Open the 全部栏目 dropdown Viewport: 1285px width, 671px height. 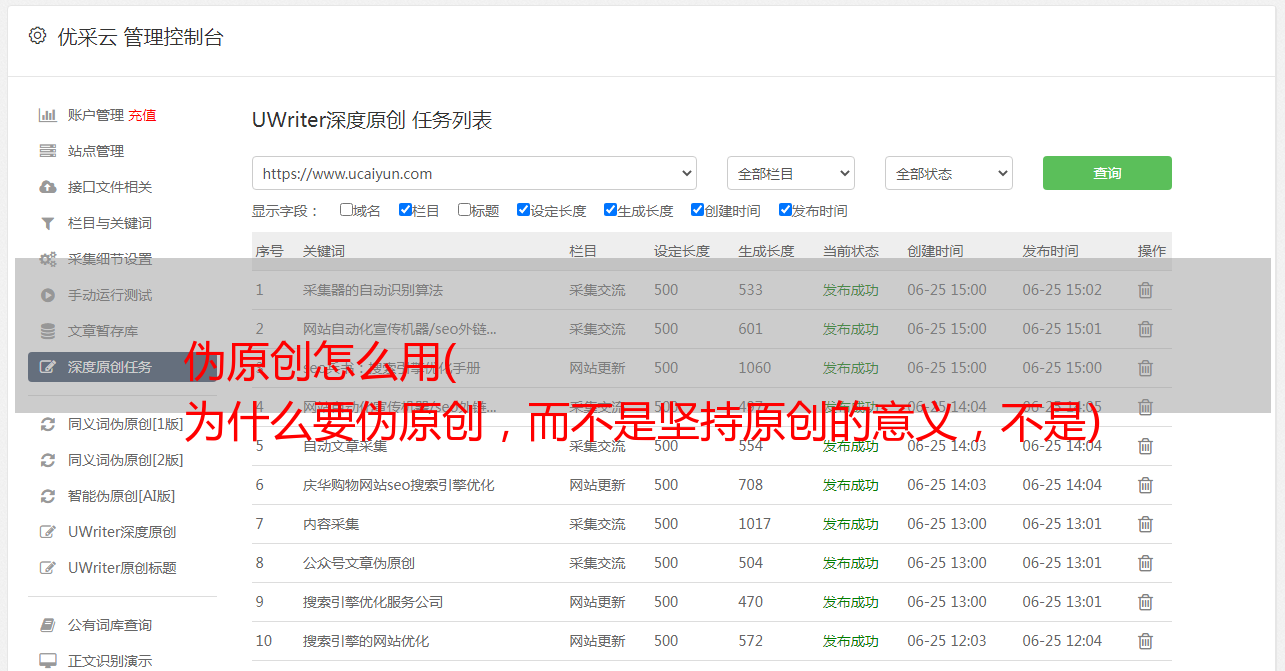[x=791, y=173]
